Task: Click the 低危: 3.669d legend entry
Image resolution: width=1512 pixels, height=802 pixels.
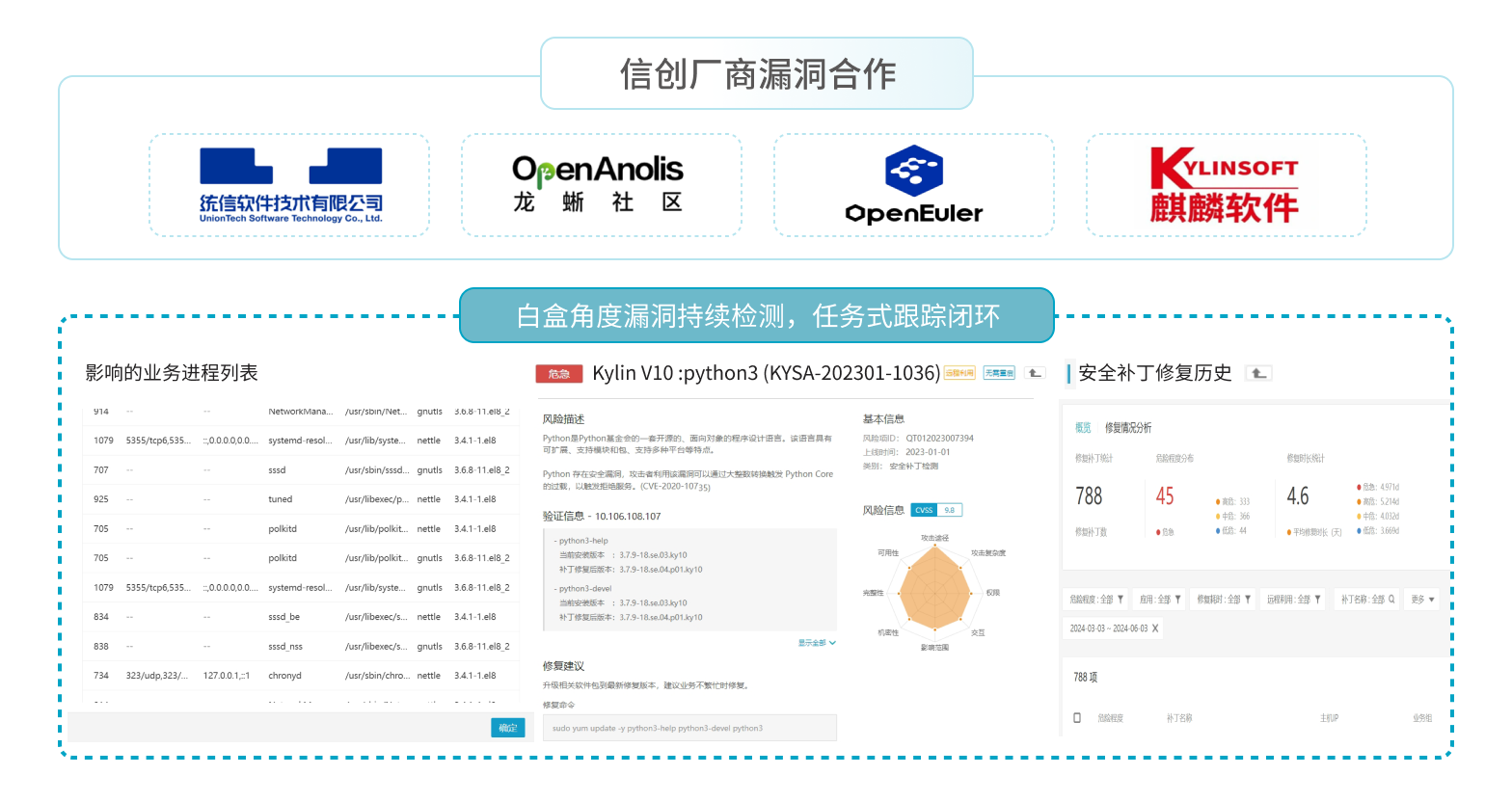Action: tap(1378, 531)
